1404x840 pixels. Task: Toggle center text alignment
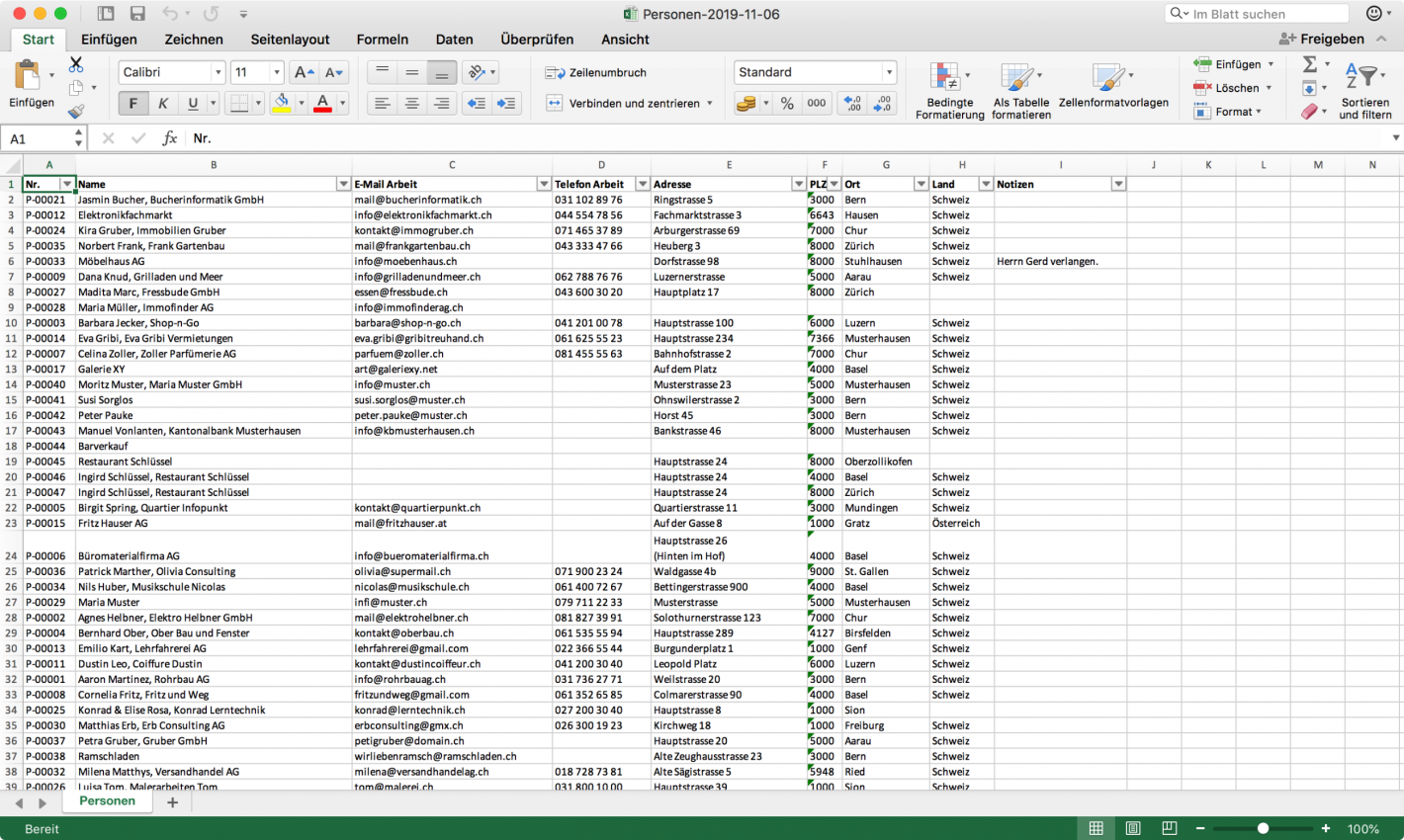tap(411, 103)
